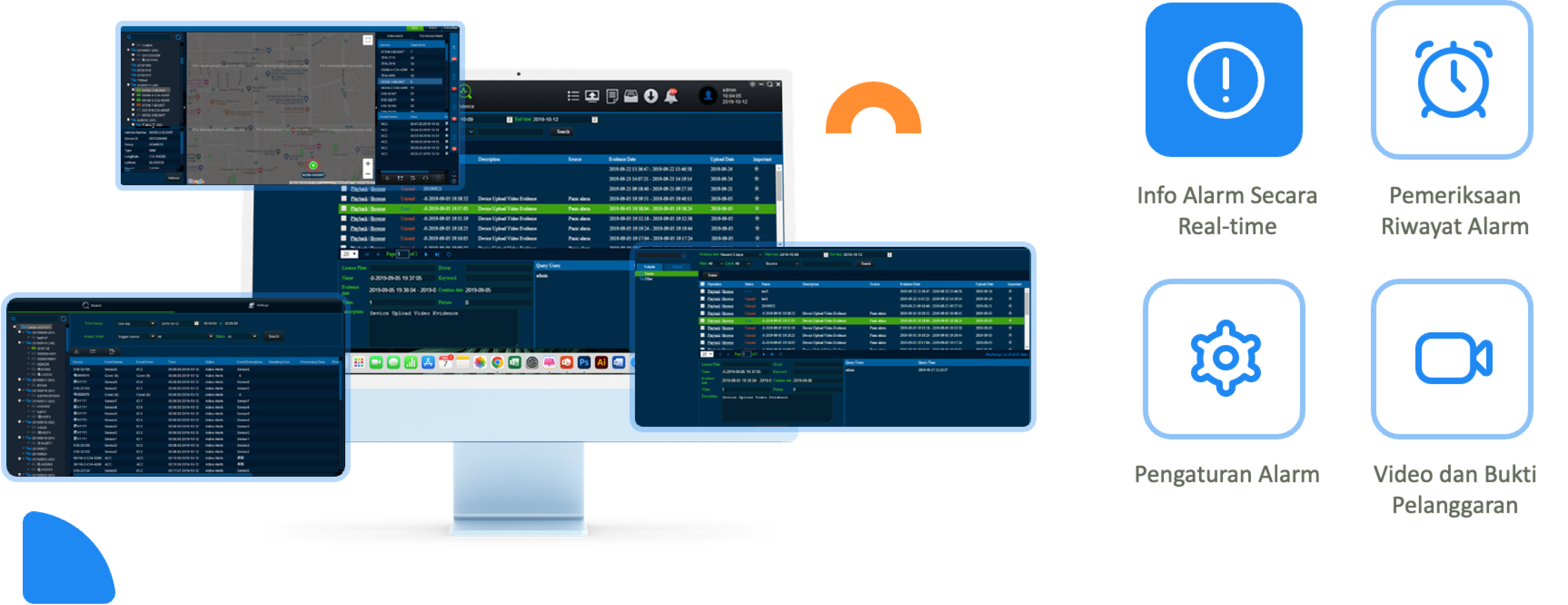Open Illustrator in the Dock

pyautogui.click(x=602, y=363)
